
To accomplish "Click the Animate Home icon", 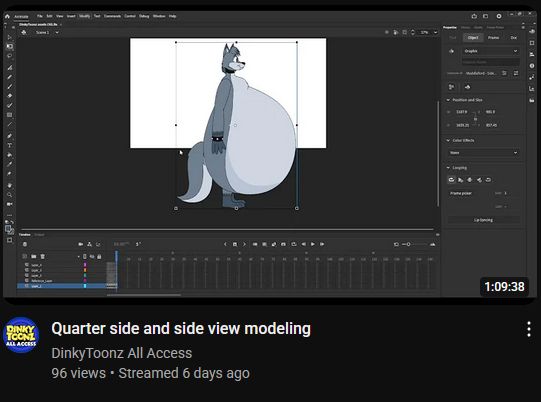I will click(x=7, y=16).
